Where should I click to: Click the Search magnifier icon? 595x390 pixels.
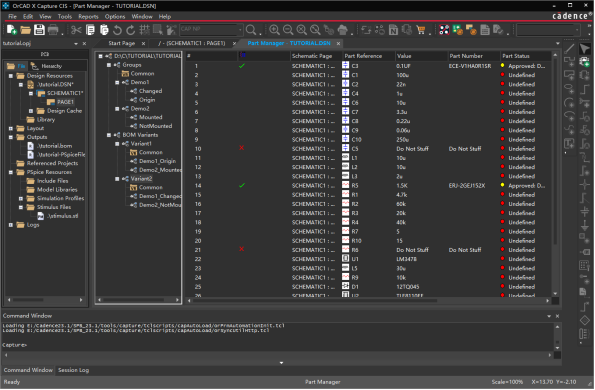pos(250,30)
